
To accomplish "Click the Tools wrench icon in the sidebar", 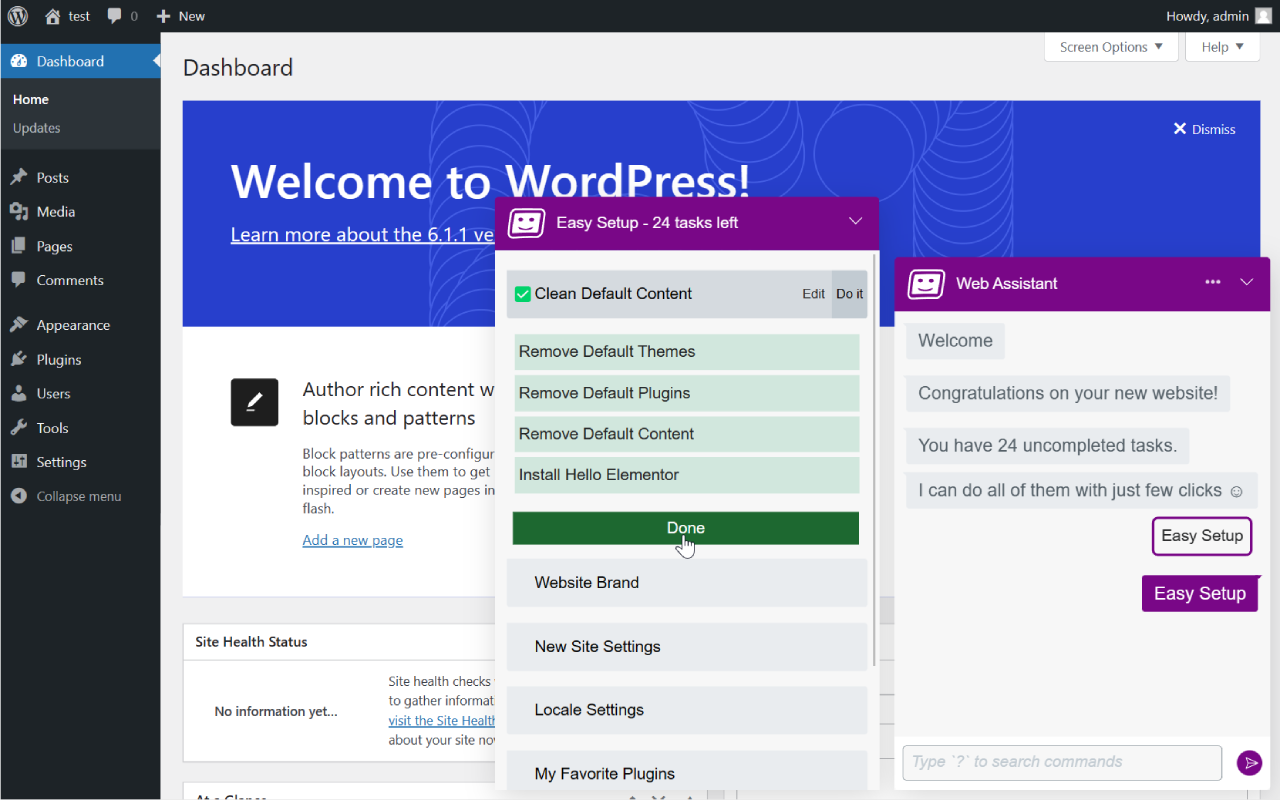I will 19,428.
